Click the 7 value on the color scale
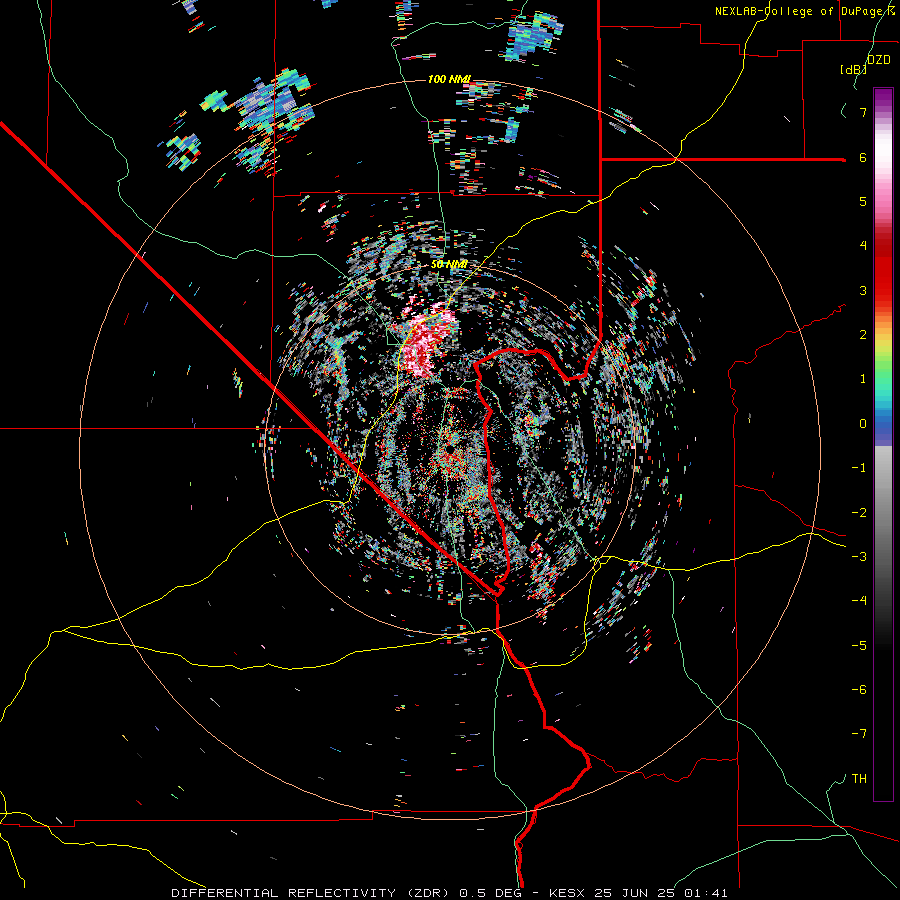This screenshot has width=900, height=900. pyautogui.click(x=863, y=112)
